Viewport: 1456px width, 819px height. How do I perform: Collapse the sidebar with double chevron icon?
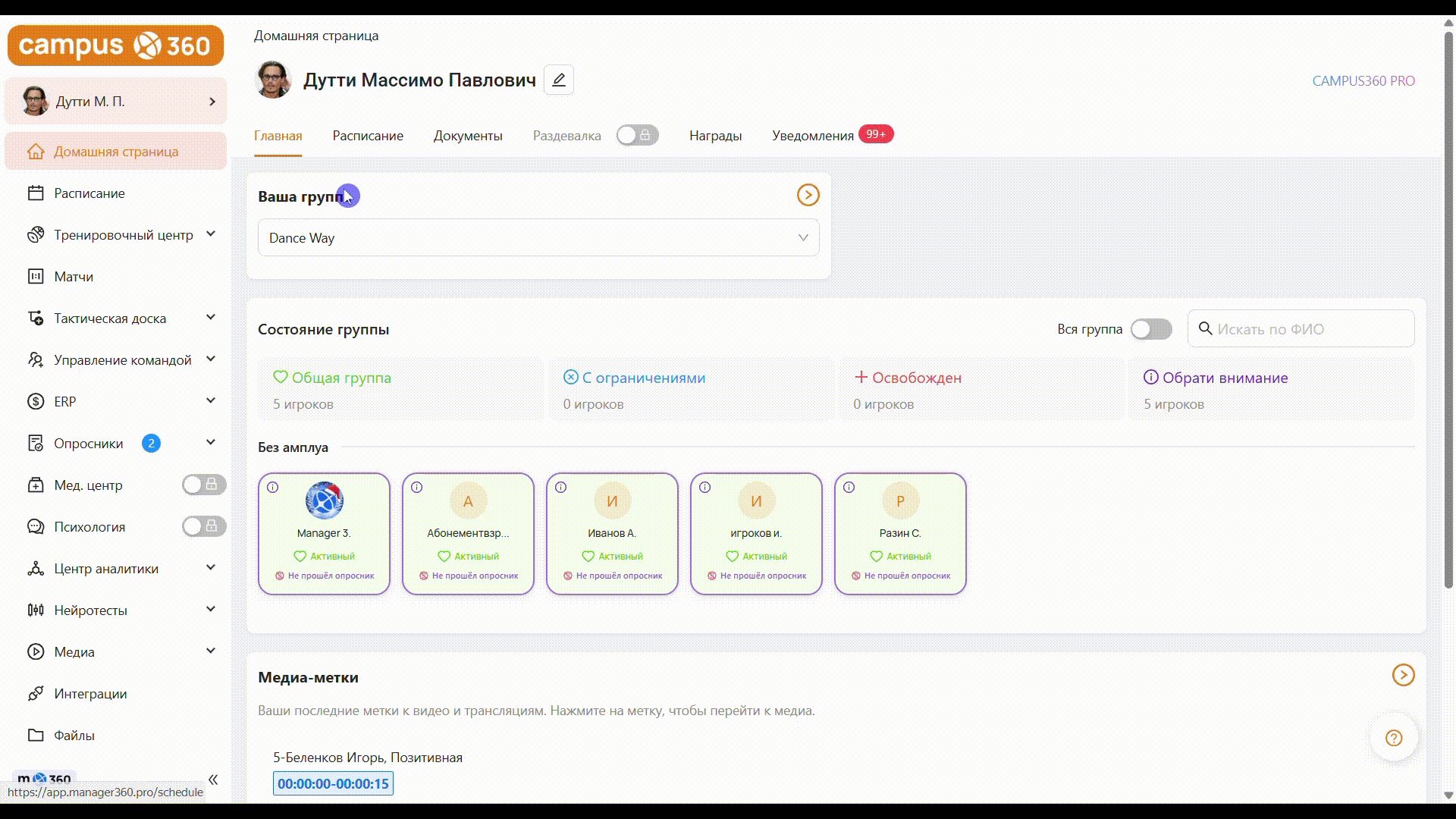coord(213,780)
